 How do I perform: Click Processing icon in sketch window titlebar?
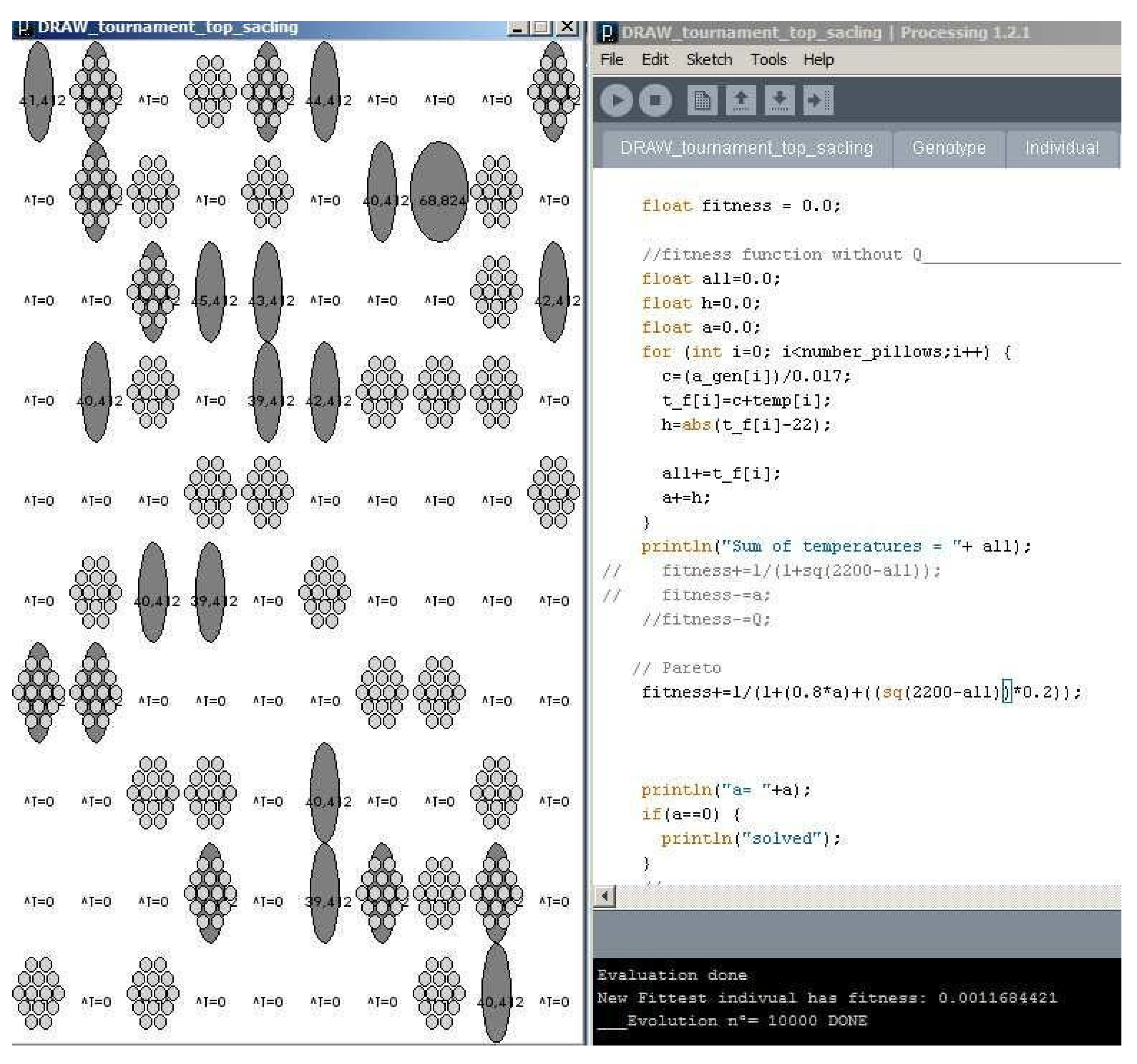tap(23, 28)
